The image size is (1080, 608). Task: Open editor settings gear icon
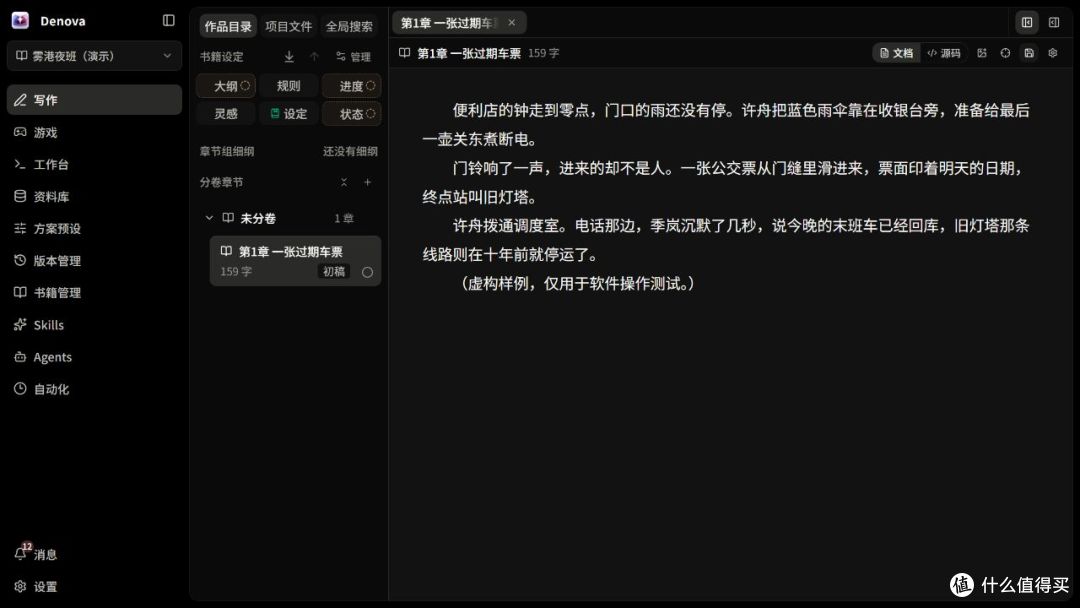pyautogui.click(x=1052, y=53)
